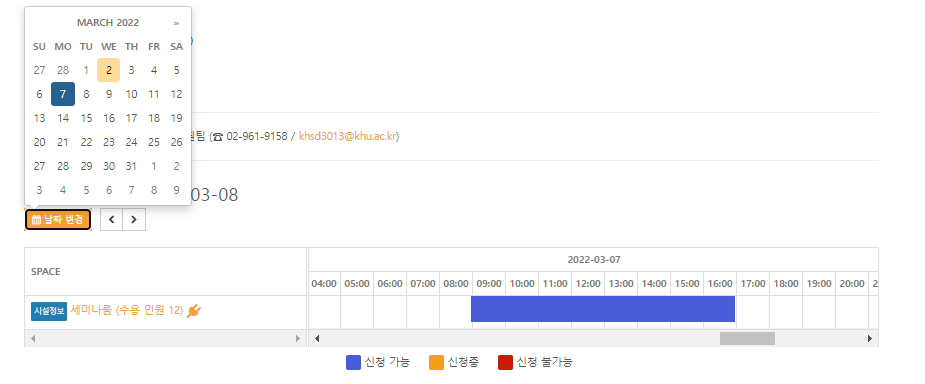Click the timeline horizontal scrollbar thumb

747,339
